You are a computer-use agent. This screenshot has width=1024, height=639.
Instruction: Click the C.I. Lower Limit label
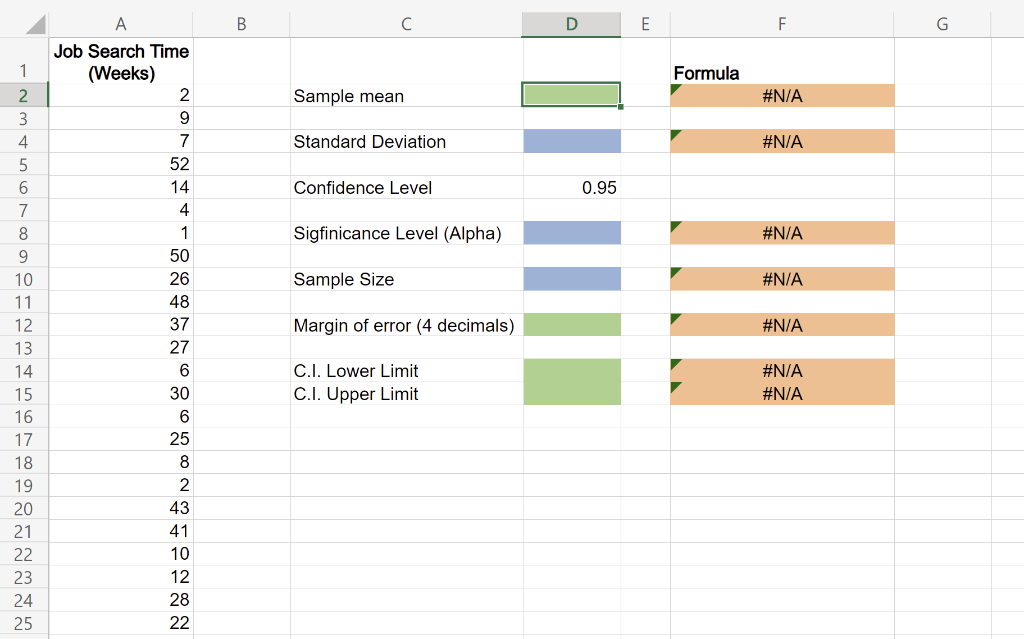pyautogui.click(x=356, y=371)
